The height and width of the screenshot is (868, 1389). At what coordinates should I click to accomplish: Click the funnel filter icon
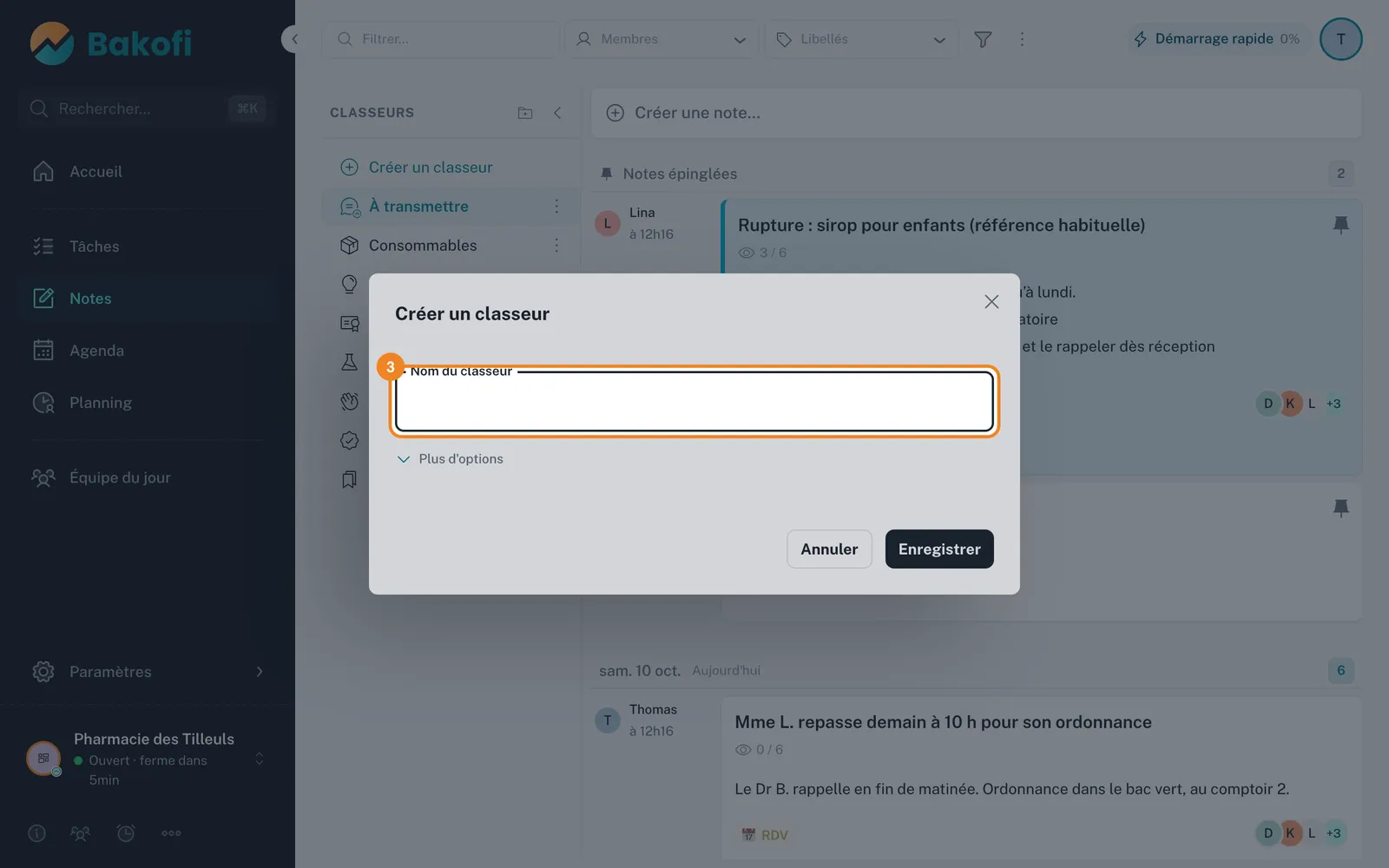click(x=983, y=39)
